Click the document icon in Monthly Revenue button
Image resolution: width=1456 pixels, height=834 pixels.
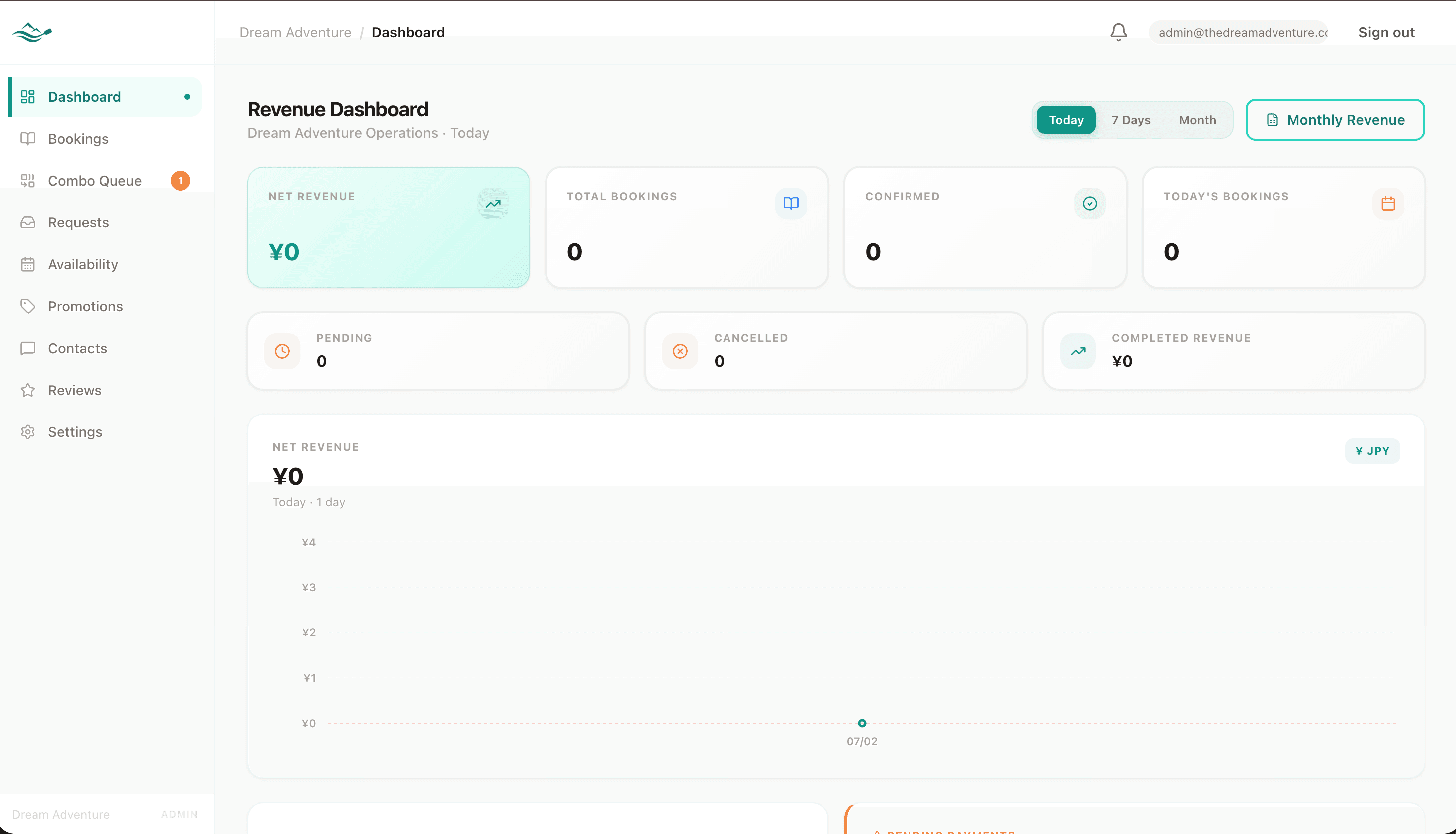click(x=1272, y=120)
